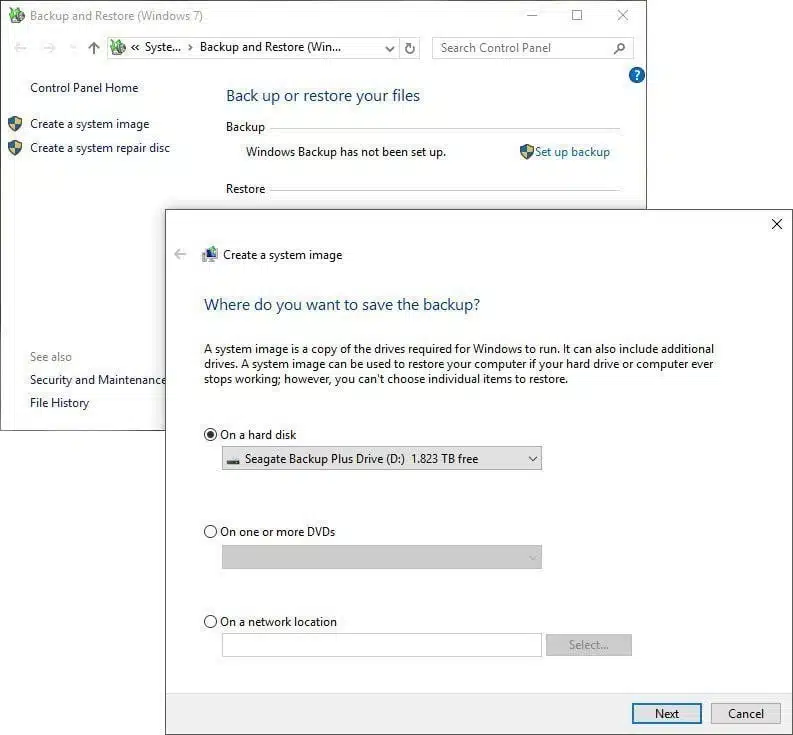Click the 'See also' label
Viewport: 793px width, 735px height.
coord(51,357)
